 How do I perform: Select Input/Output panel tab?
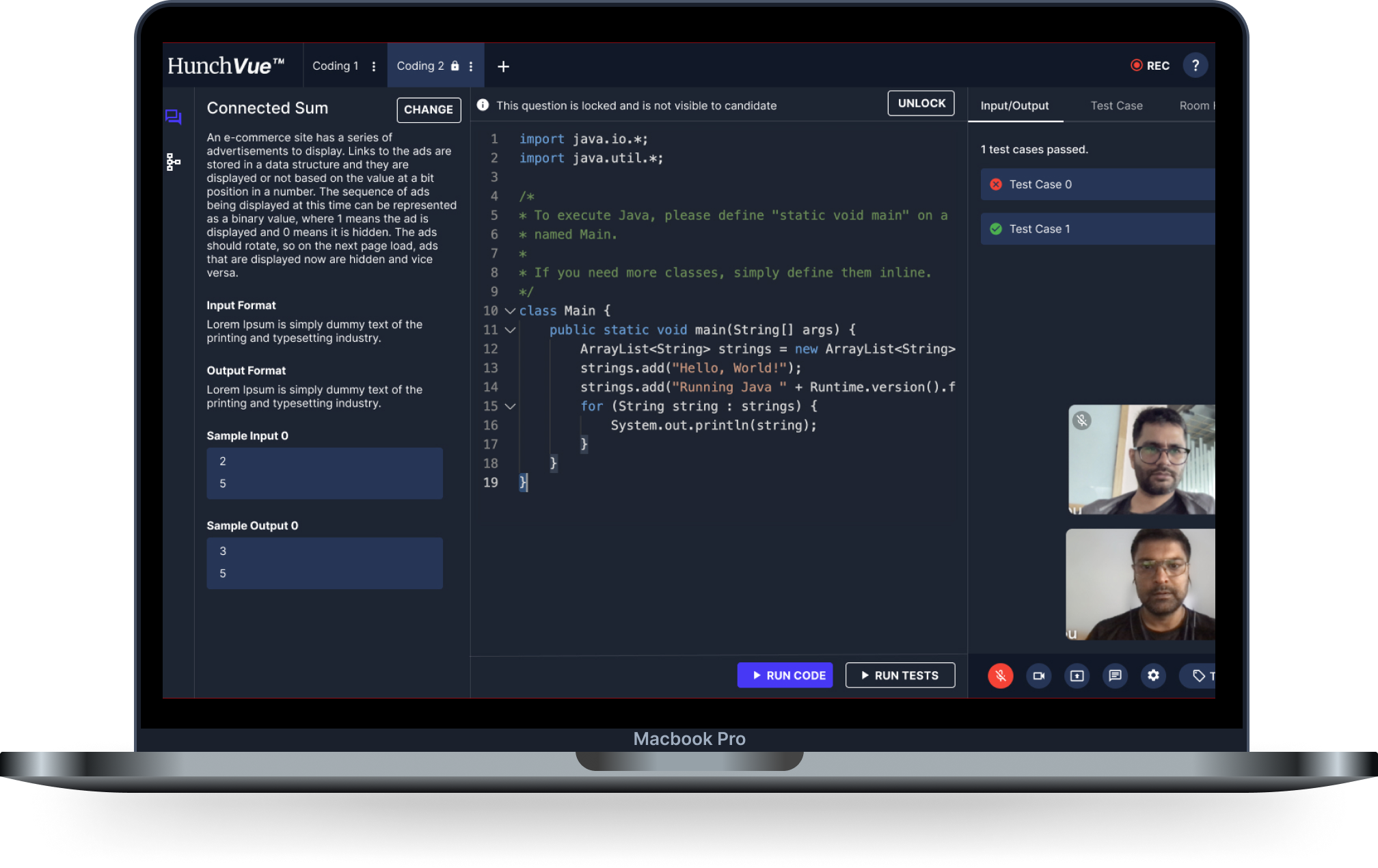click(1014, 105)
